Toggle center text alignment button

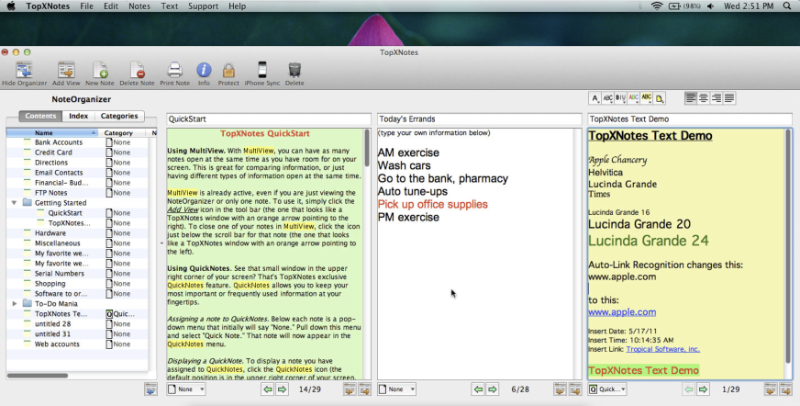tap(704, 98)
